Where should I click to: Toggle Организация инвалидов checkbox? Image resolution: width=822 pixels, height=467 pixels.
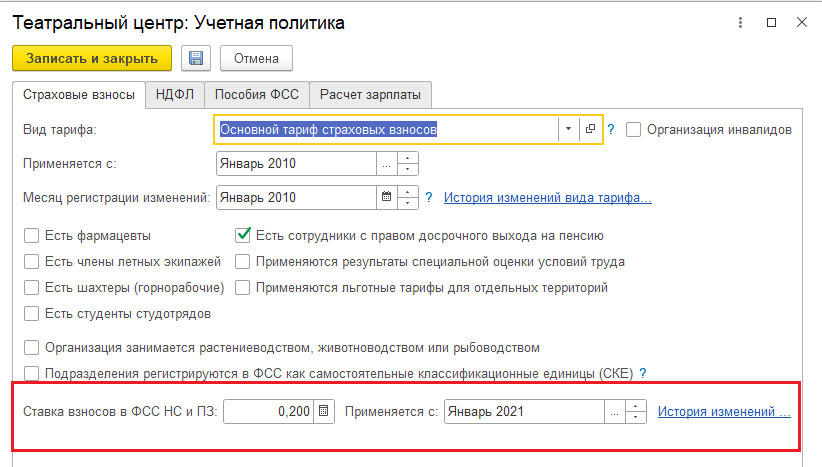[x=633, y=129]
